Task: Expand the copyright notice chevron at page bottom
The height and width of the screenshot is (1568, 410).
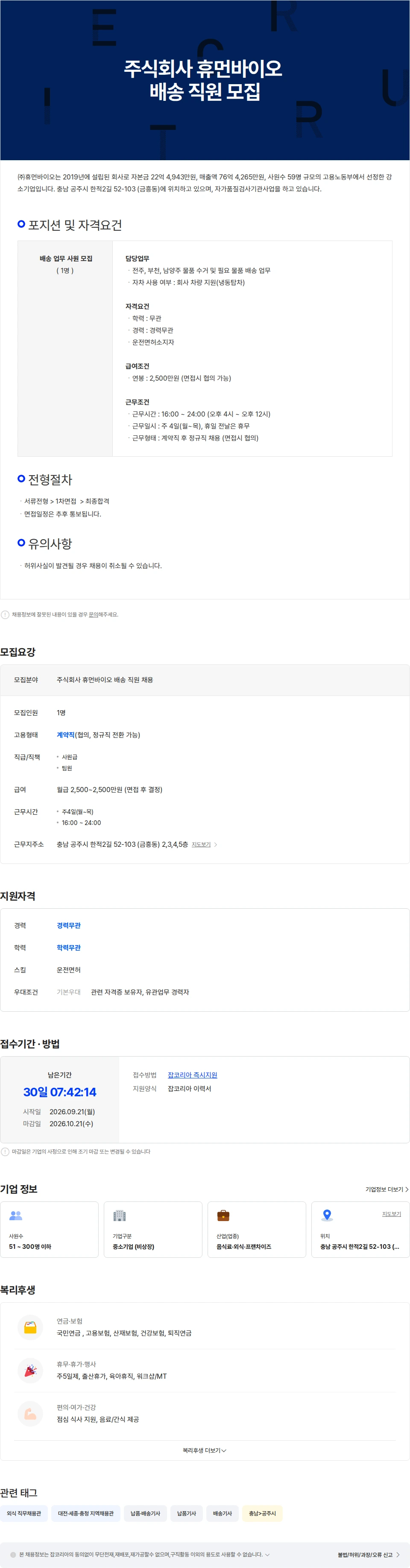Action: pos(268,1555)
